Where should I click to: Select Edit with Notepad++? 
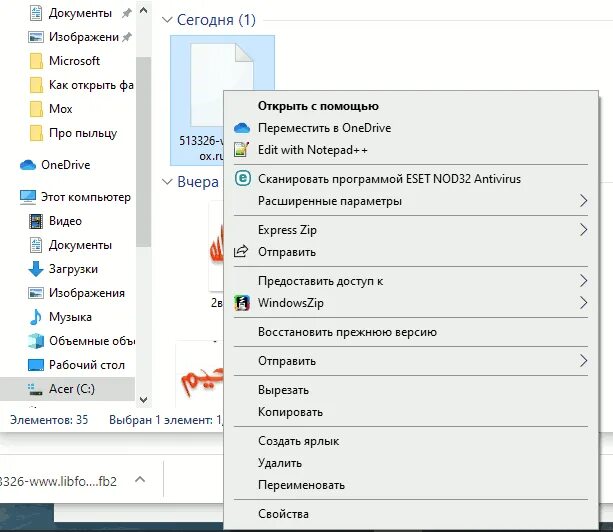pyautogui.click(x=410, y=150)
